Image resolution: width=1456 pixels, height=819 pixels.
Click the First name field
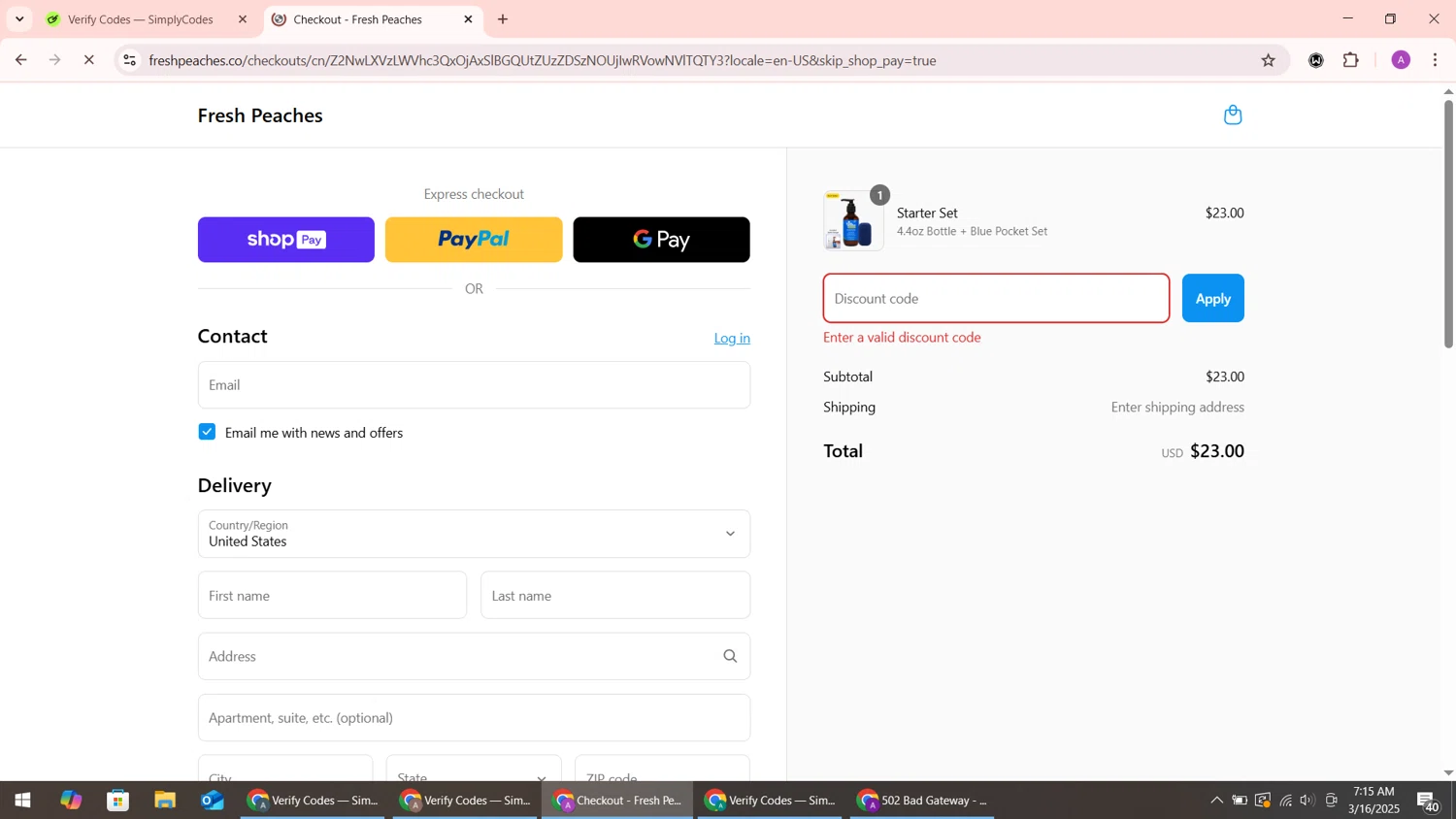[x=332, y=595]
